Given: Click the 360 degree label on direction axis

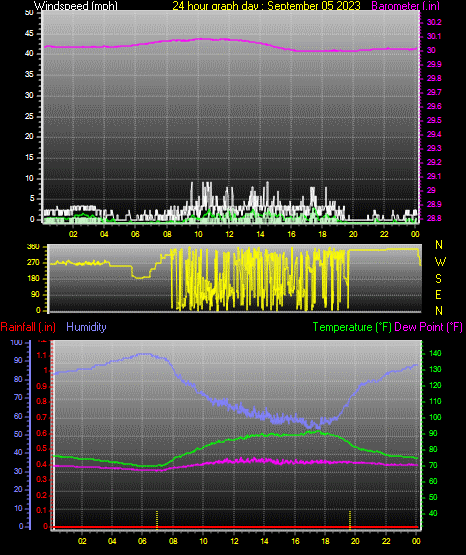Looking at the screenshot, I should pyautogui.click(x=33, y=247).
